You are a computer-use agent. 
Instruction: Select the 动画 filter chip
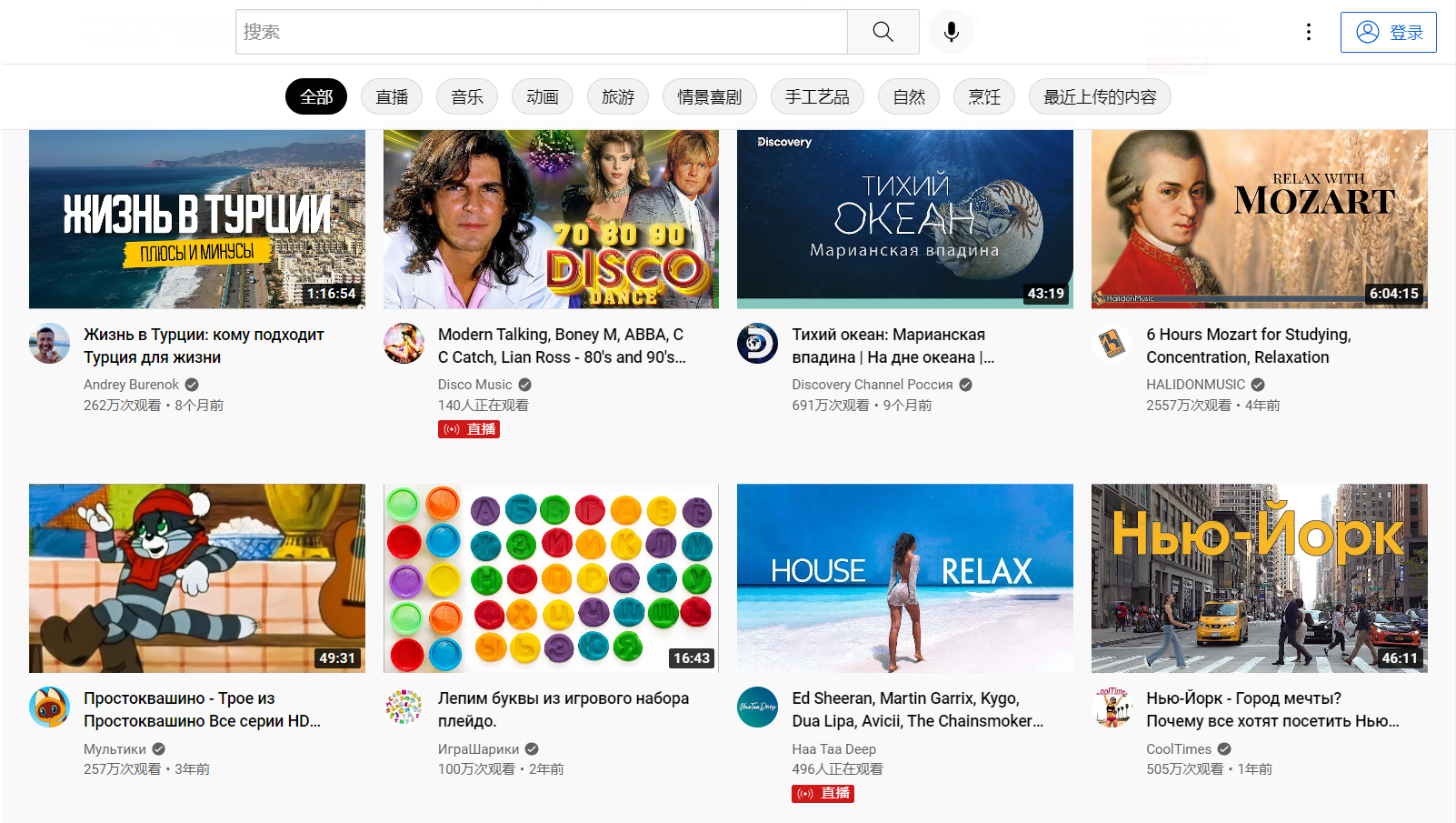[543, 96]
